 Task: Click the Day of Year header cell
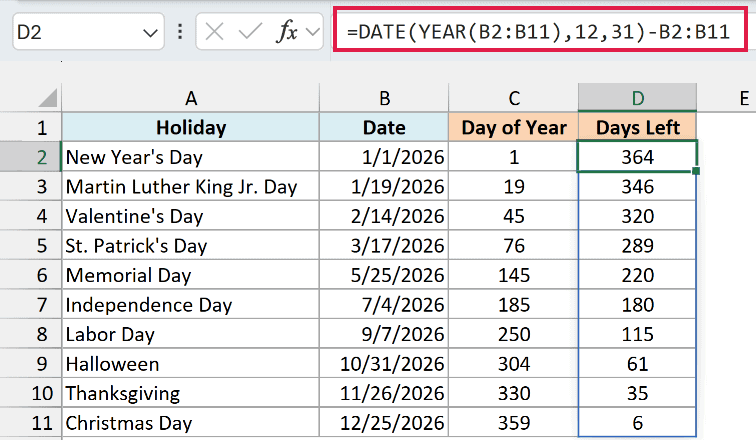pos(513,127)
